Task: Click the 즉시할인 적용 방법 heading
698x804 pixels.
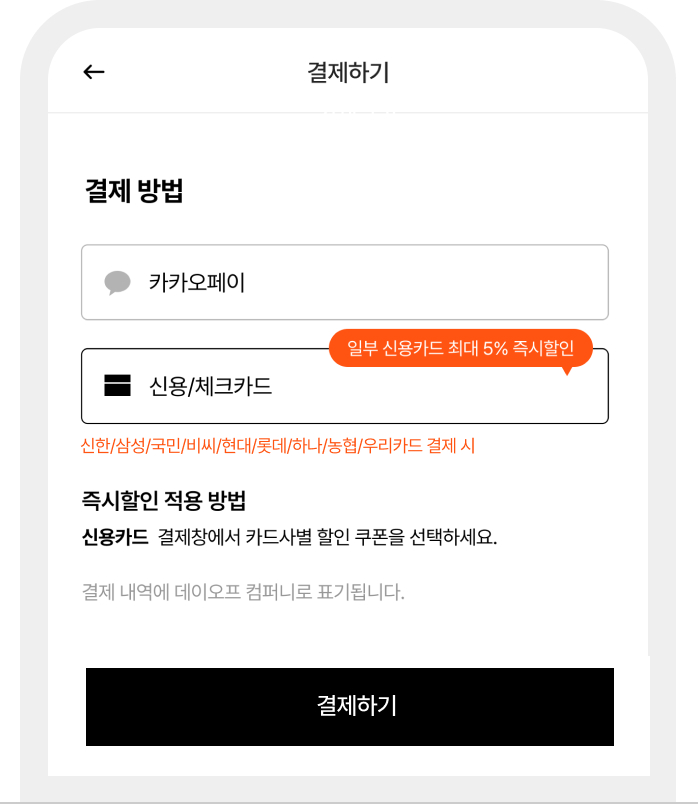Action: (x=164, y=500)
